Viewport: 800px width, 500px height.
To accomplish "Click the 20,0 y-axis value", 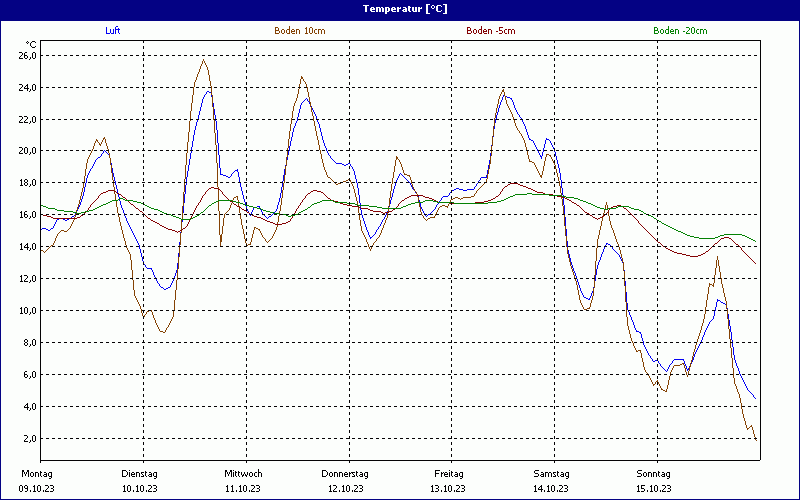I will coord(28,151).
